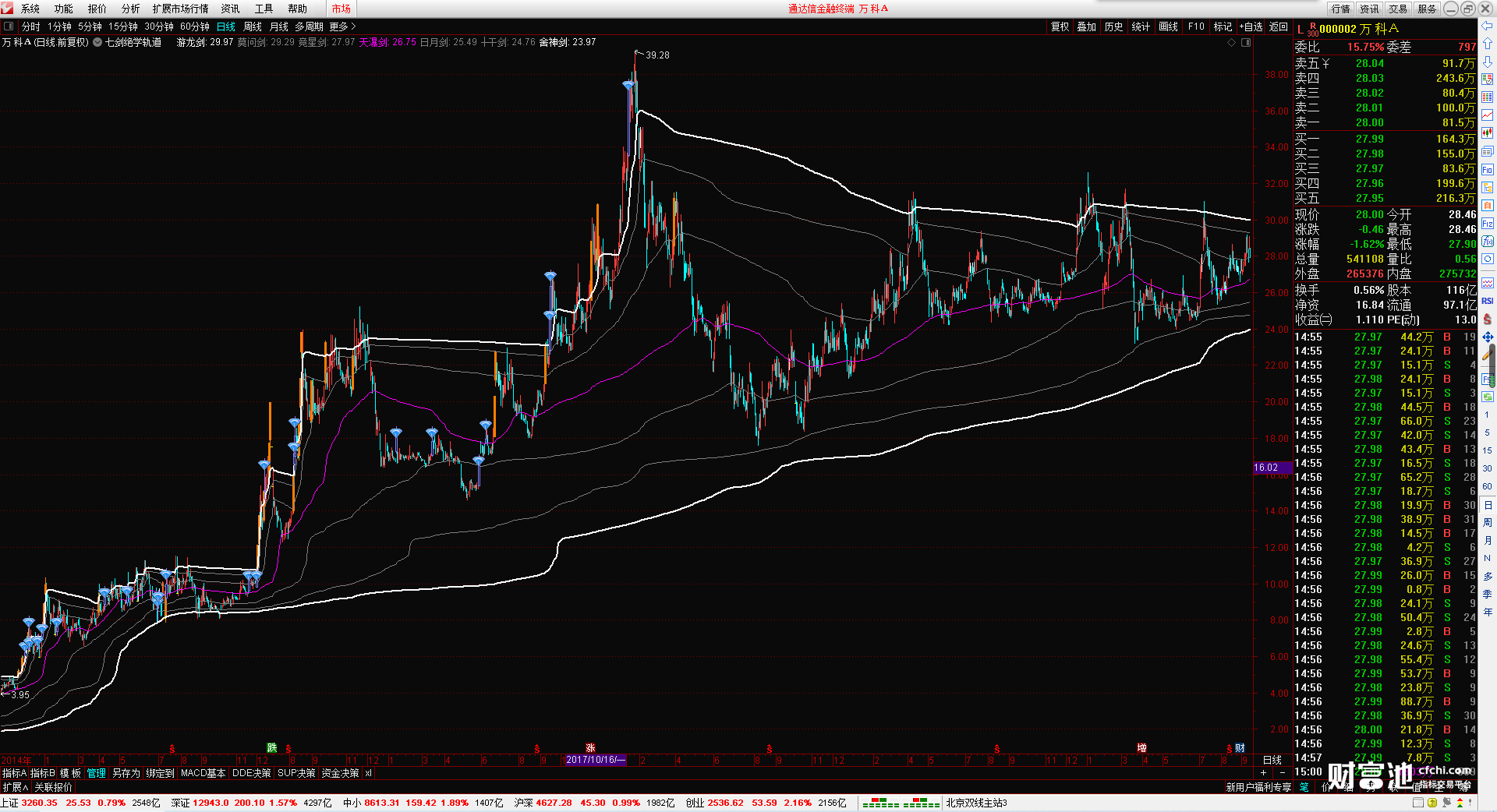Select the 30-minute period in sidebar
Screen dimensions: 1497x812
(x=1487, y=468)
